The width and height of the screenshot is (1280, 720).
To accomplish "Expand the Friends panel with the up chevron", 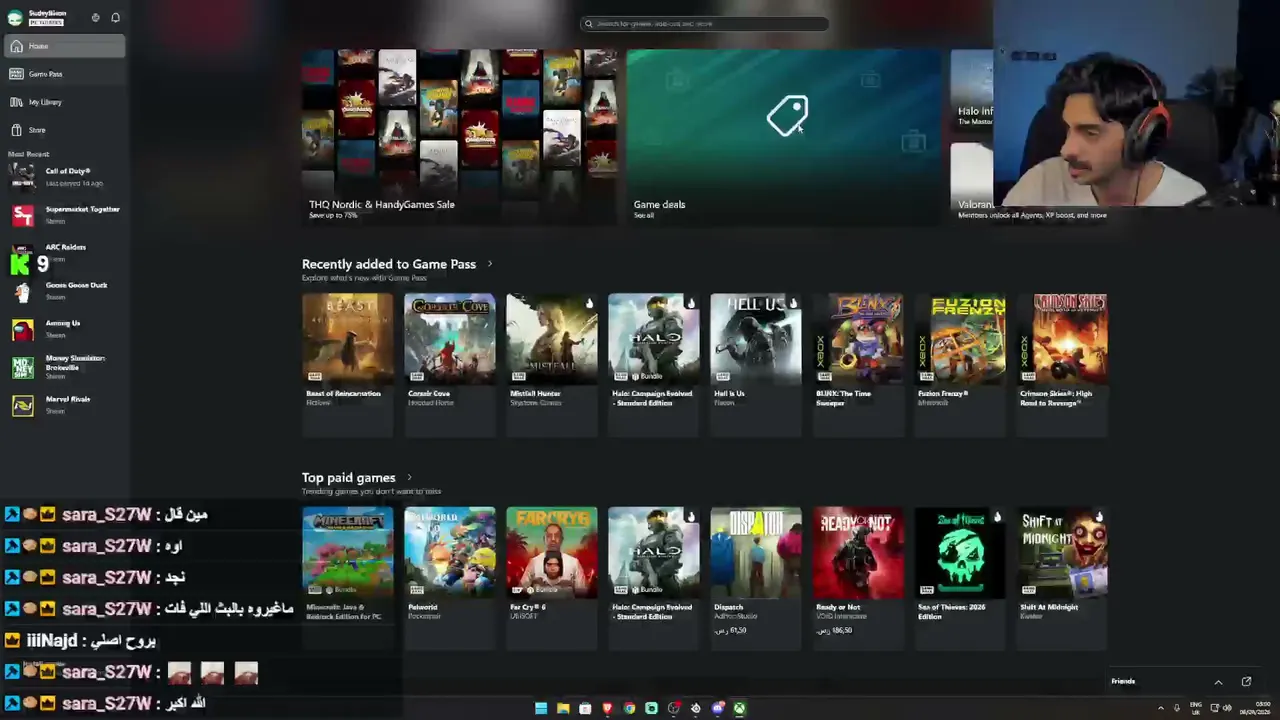I will [x=1218, y=682].
